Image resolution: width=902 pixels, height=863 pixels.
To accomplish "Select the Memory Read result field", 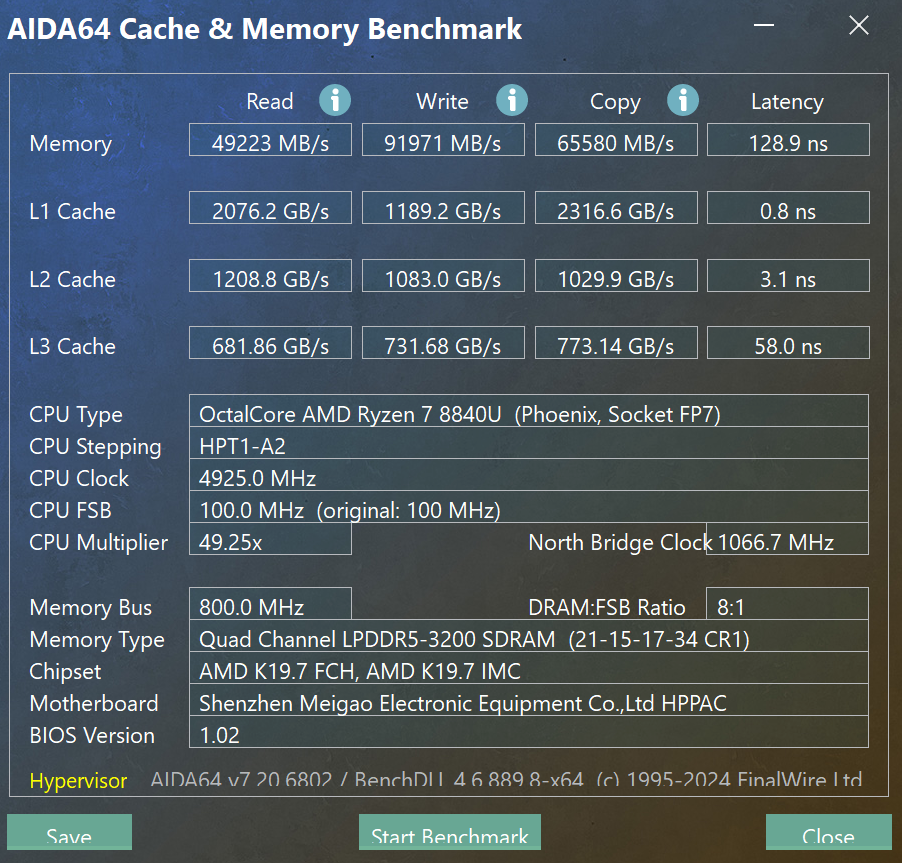I will click(x=270, y=142).
